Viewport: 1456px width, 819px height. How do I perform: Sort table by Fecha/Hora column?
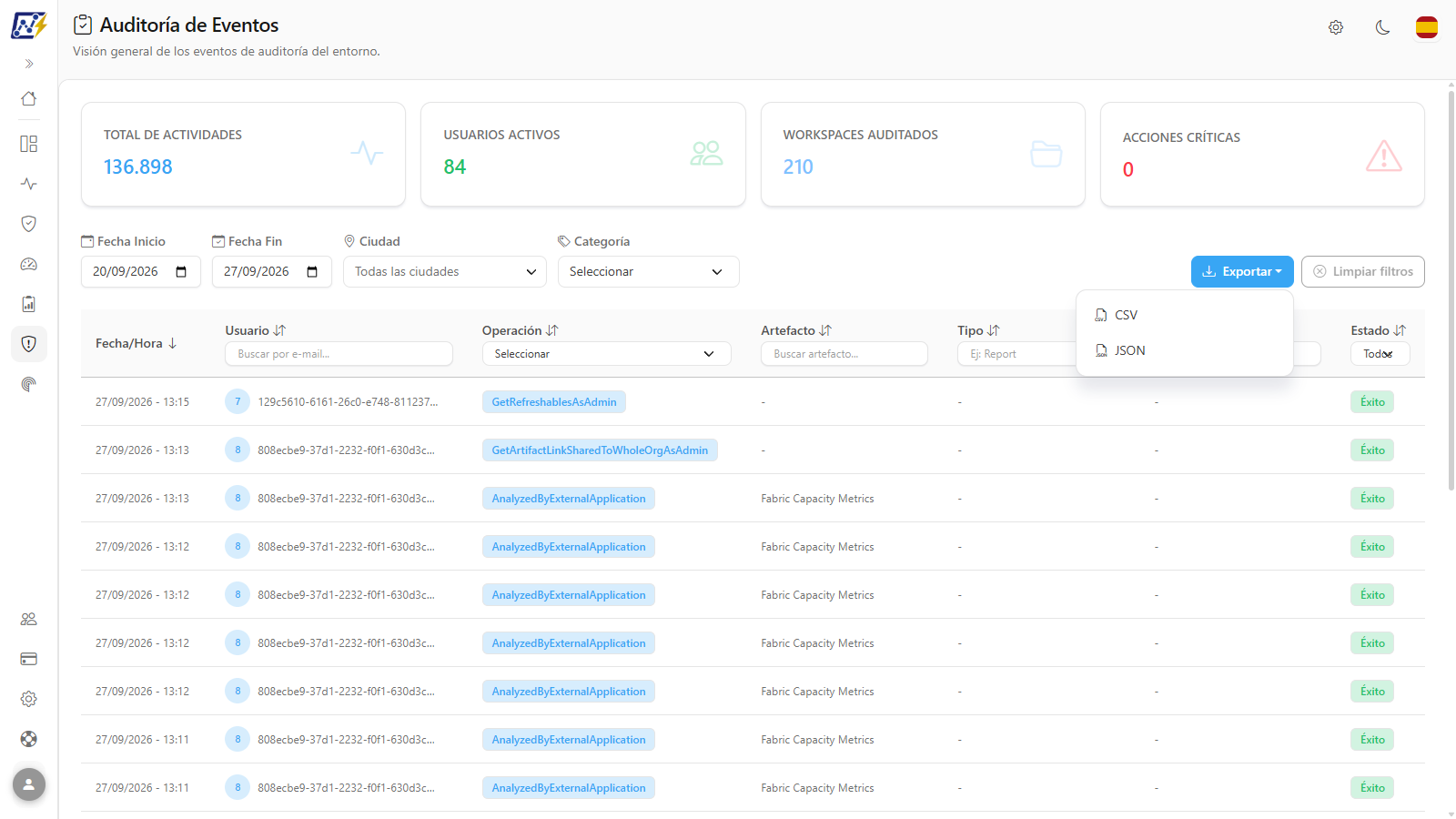[x=136, y=343]
